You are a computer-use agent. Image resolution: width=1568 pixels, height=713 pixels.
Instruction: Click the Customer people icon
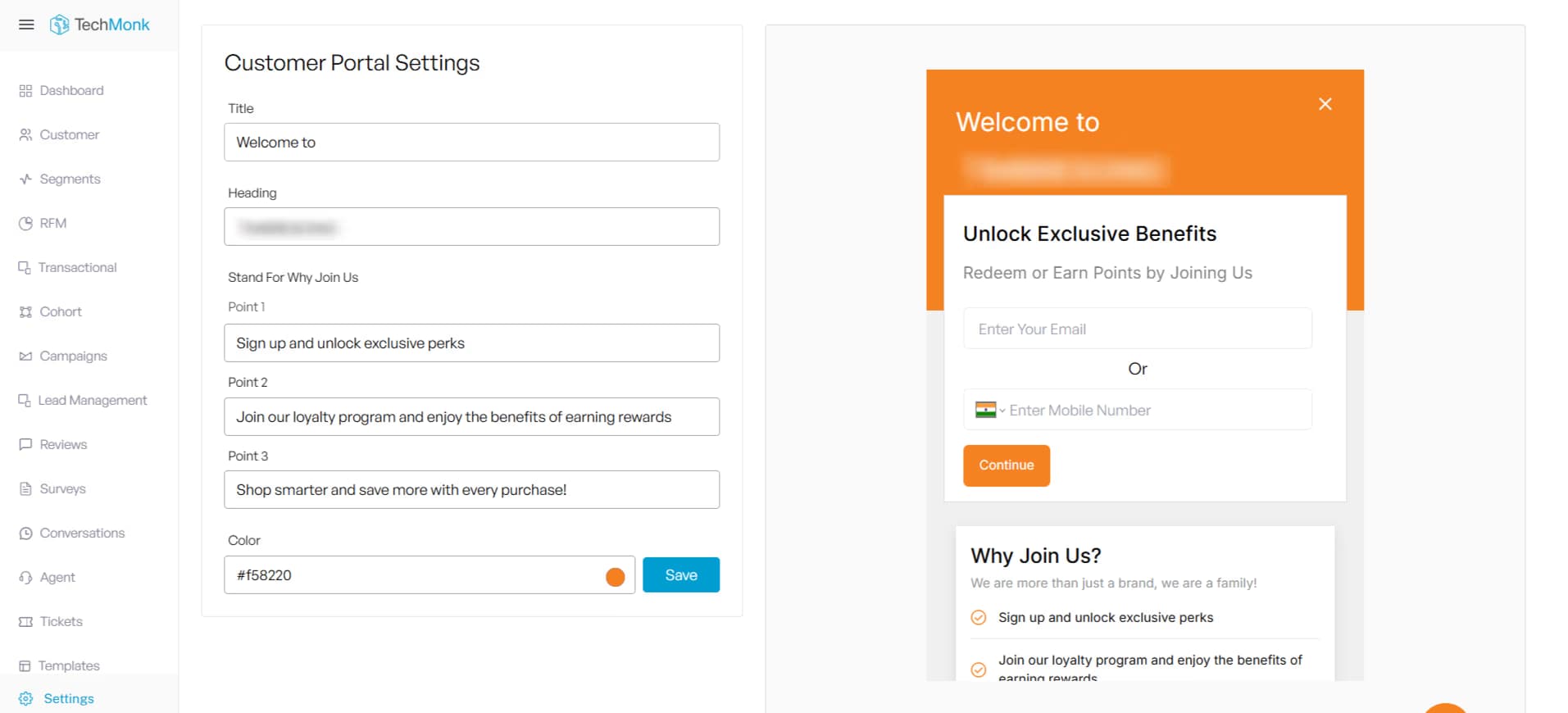pos(25,135)
